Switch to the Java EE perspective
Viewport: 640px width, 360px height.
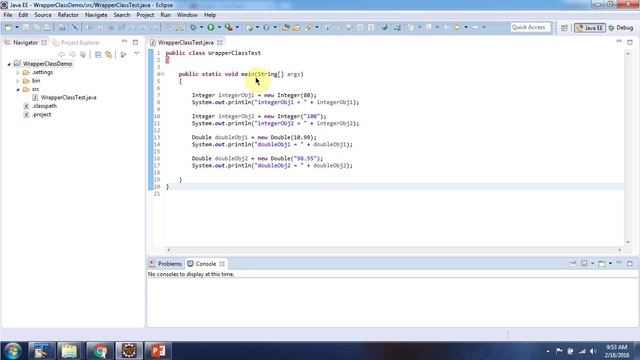coord(589,28)
